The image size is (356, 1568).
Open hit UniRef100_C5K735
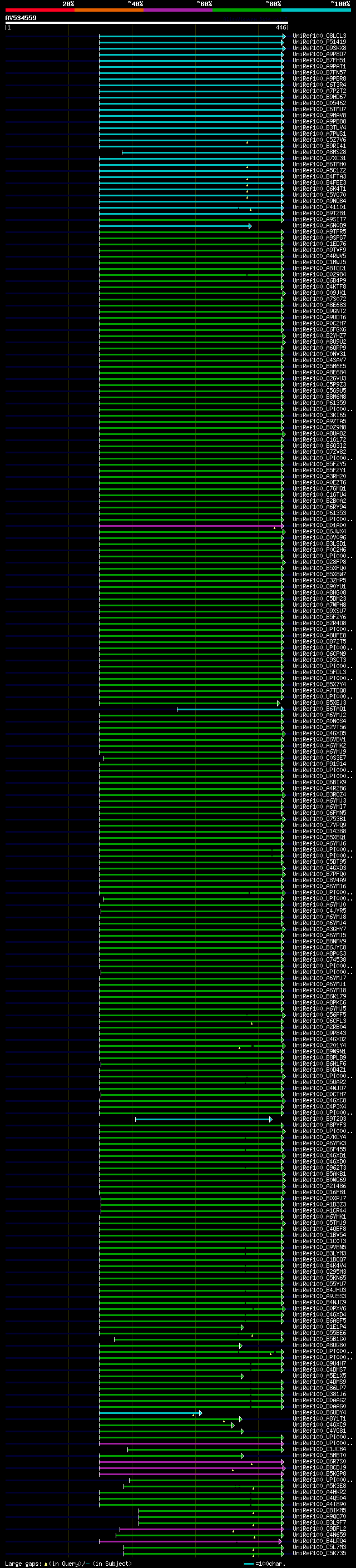point(319,1554)
